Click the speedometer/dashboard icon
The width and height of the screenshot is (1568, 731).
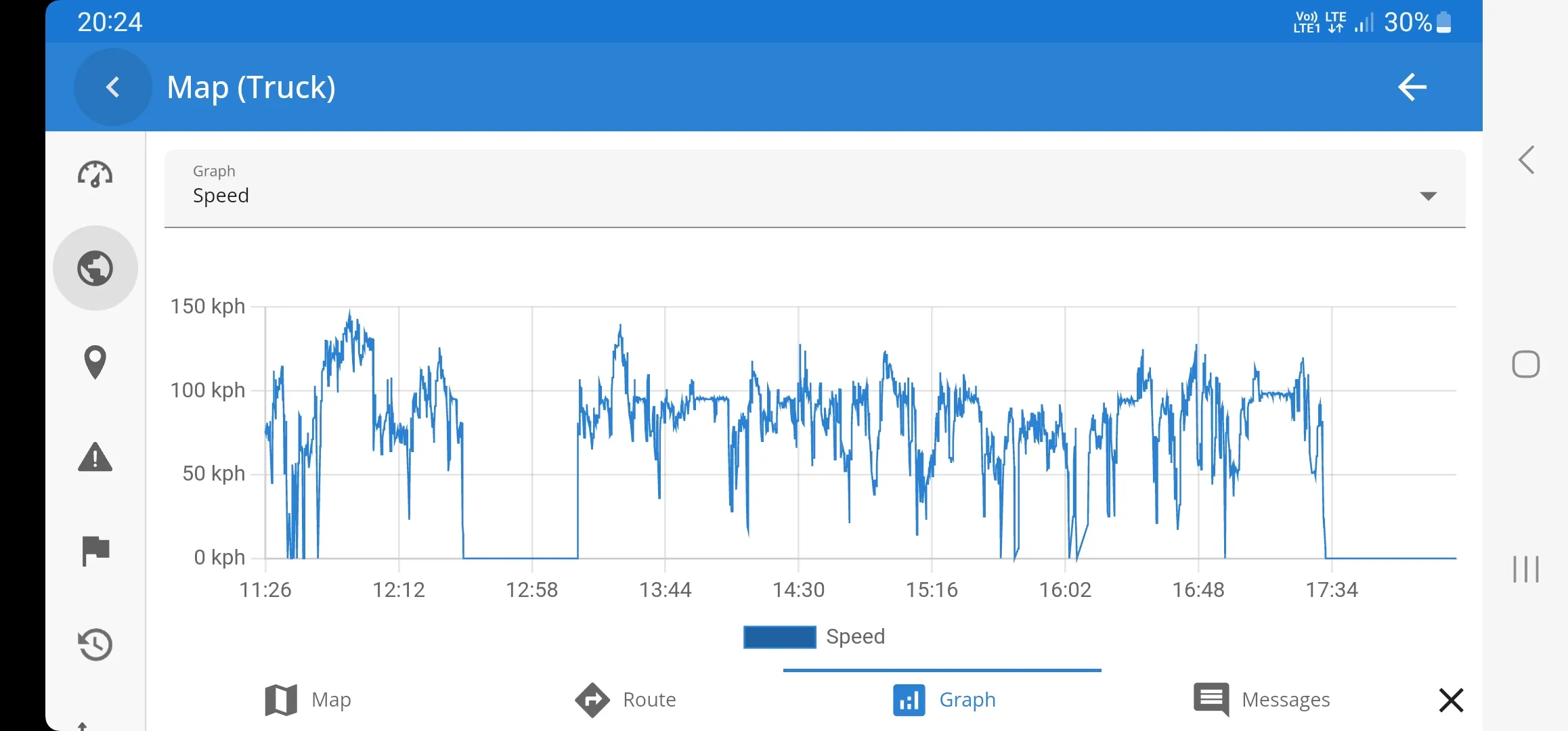(x=95, y=174)
